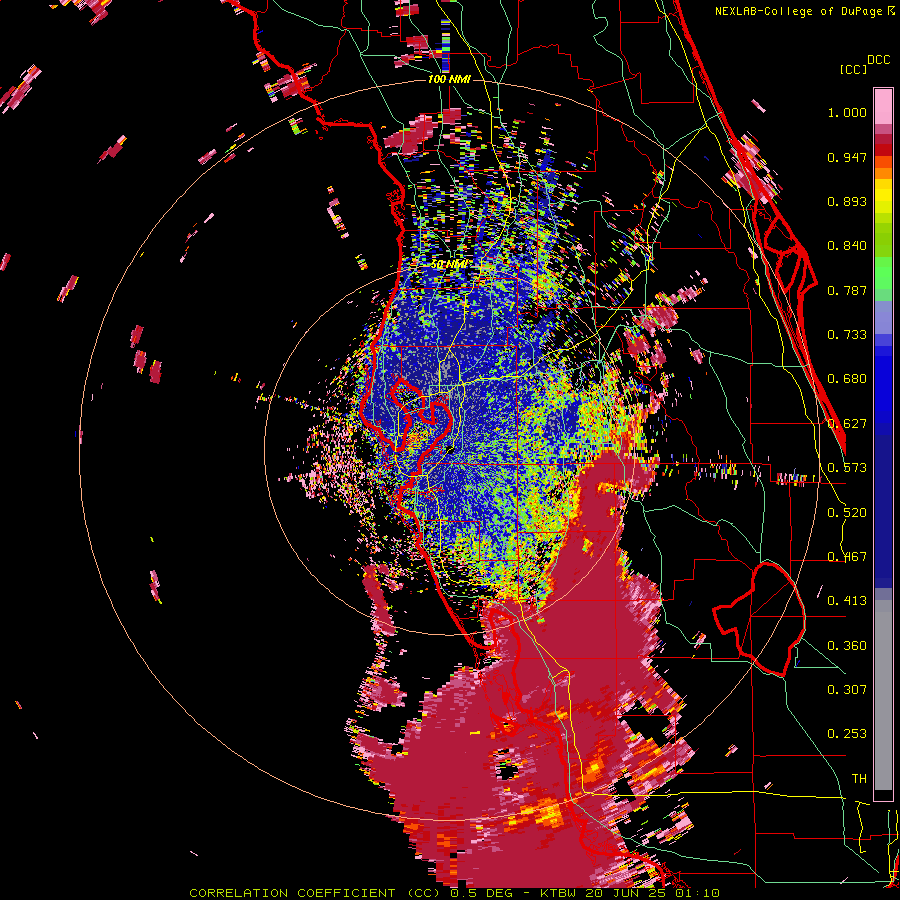Click the 0.840 value on the color scale

pyautogui.click(x=847, y=246)
